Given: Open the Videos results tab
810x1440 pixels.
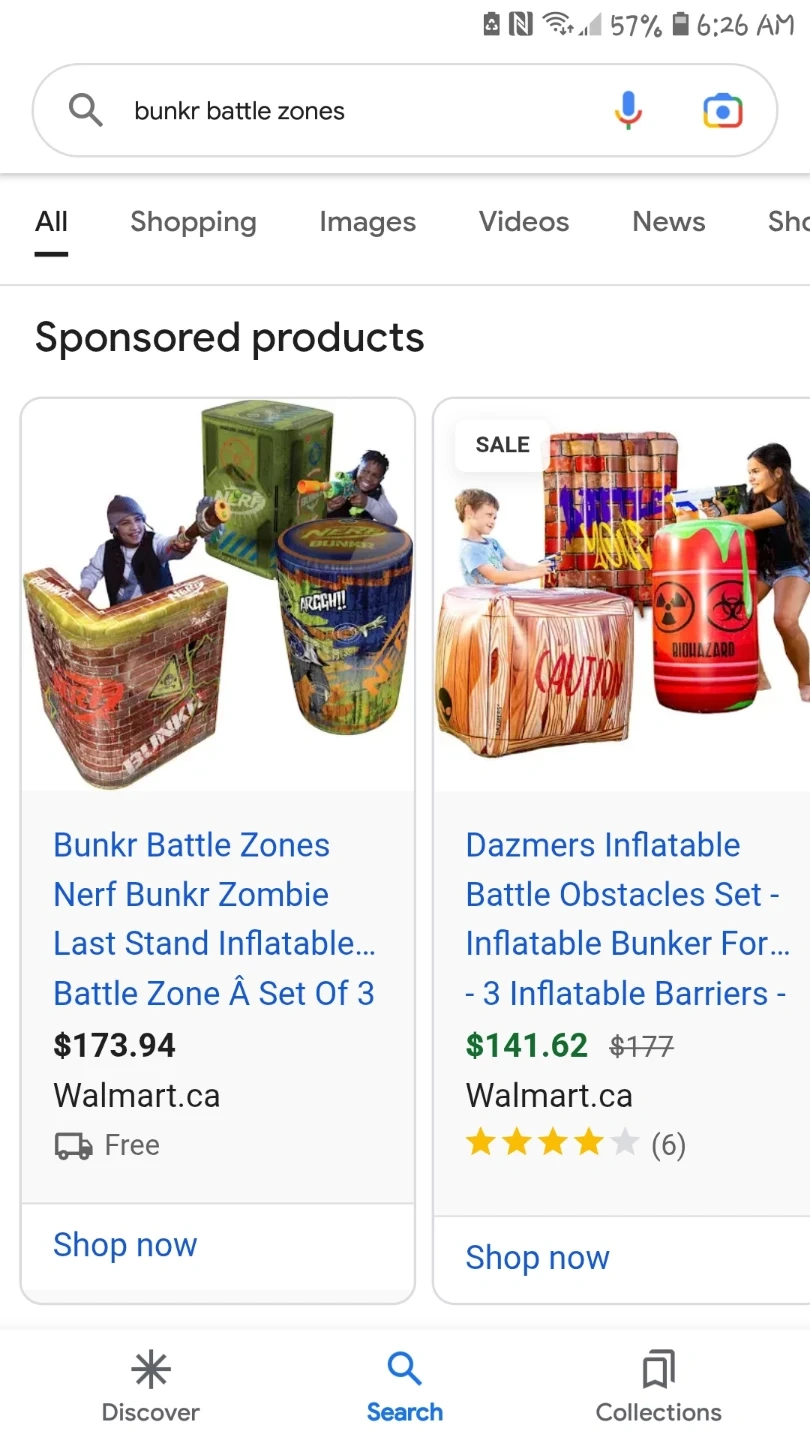Looking at the screenshot, I should (524, 222).
